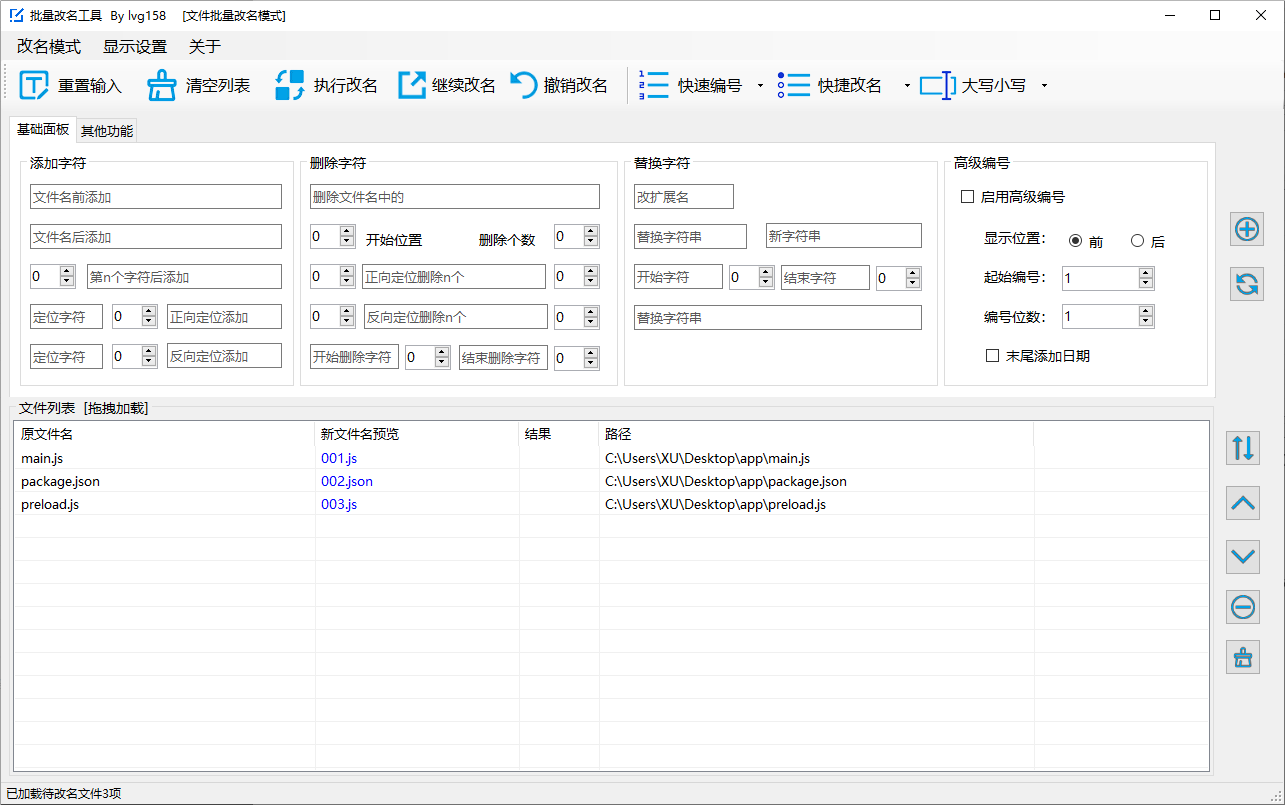The image size is (1285, 805).
Task: Check the 末尾添加日期 option
Action: tap(993, 355)
